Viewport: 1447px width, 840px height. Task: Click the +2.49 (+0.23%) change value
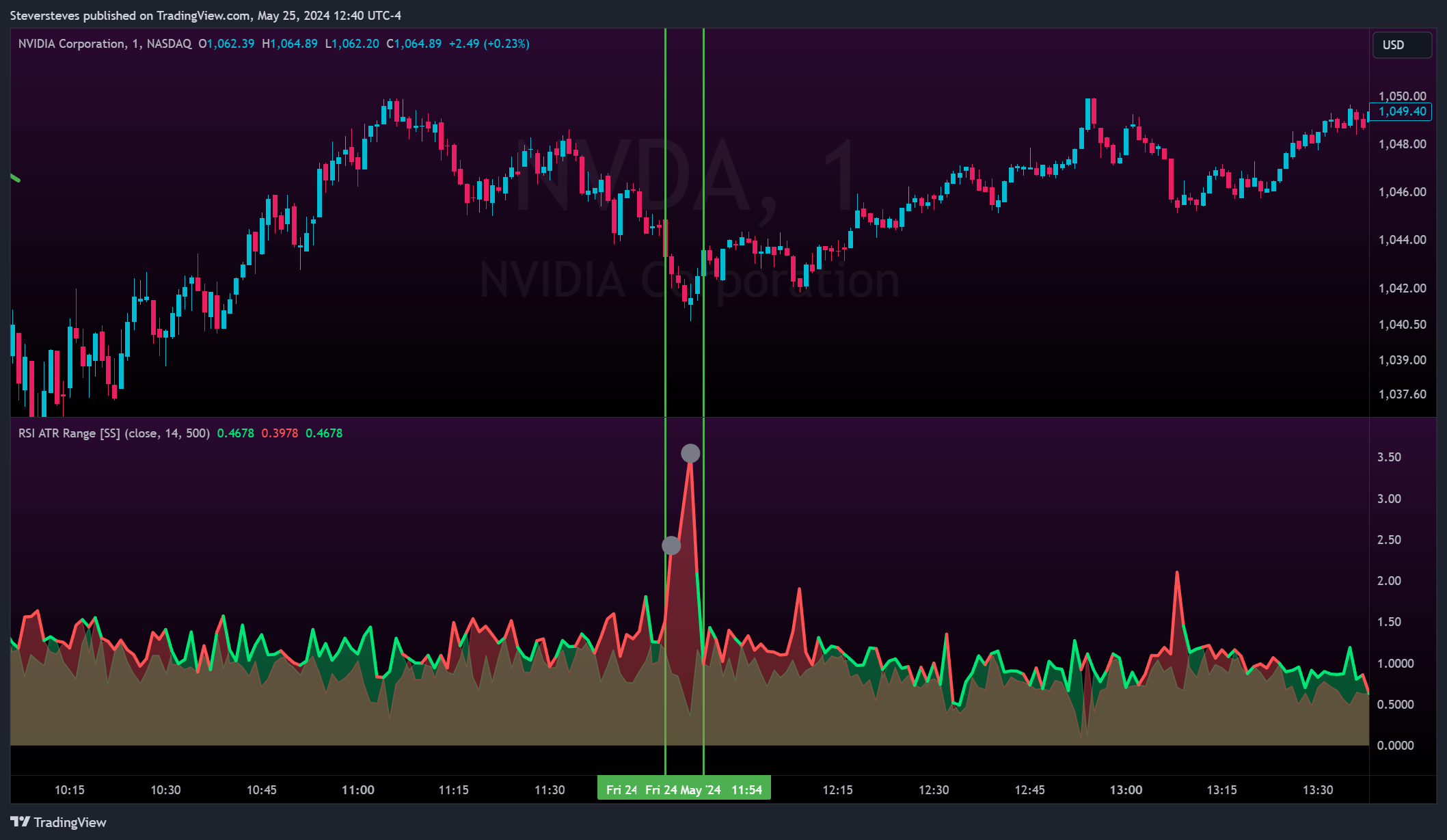coord(489,44)
